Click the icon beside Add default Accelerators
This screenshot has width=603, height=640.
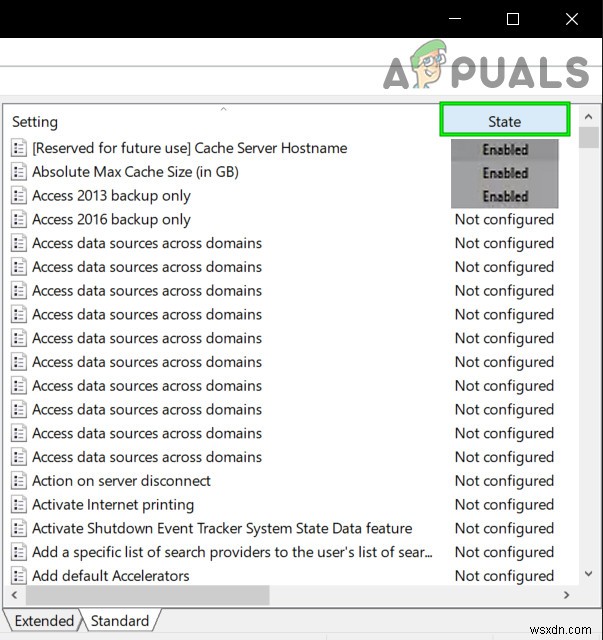(19, 576)
